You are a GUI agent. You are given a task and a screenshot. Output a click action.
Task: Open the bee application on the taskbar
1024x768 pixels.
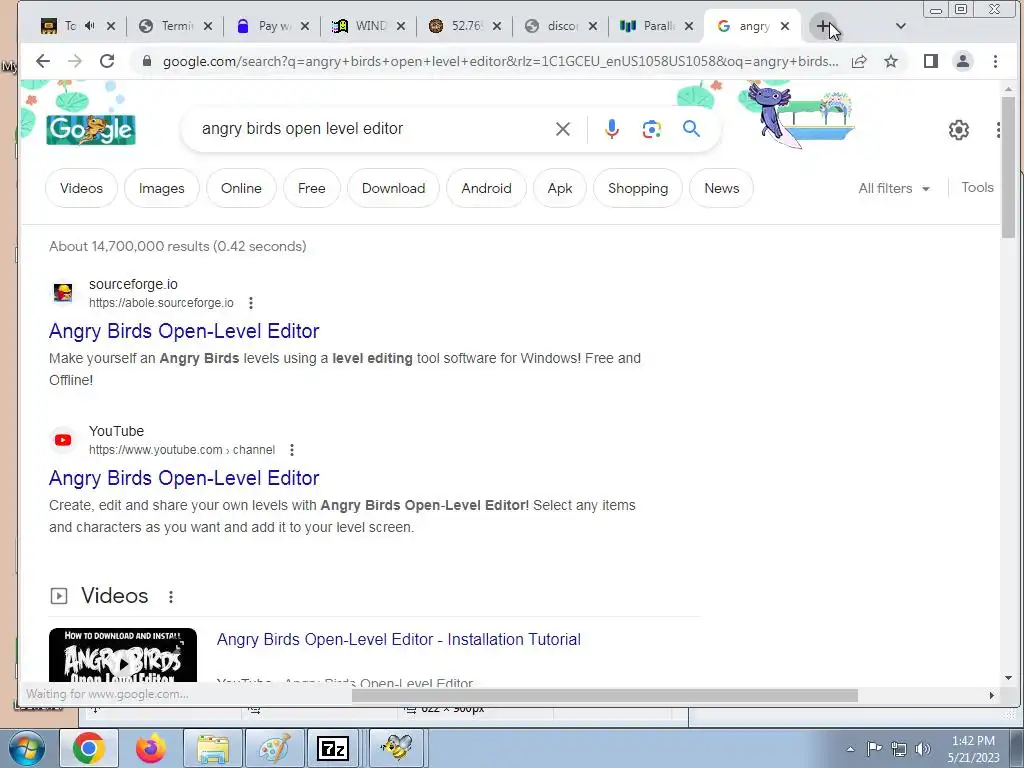tap(396, 748)
